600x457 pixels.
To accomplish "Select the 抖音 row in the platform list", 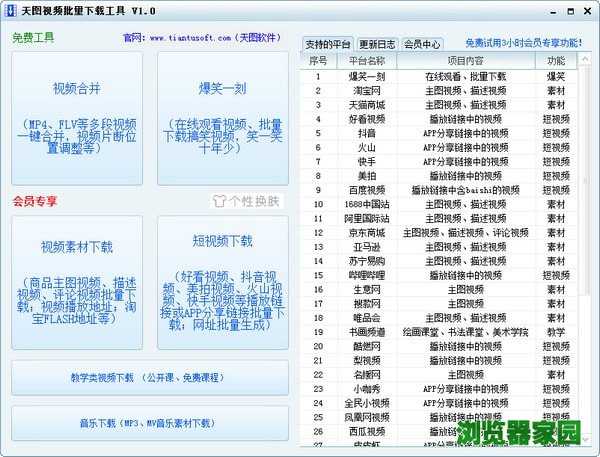I will click(366, 133).
